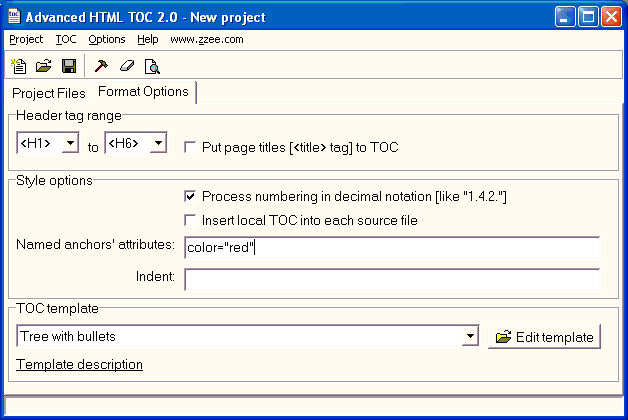Create a new project with toolbar icon
Image resolution: width=628 pixels, height=420 pixels.
18,66
